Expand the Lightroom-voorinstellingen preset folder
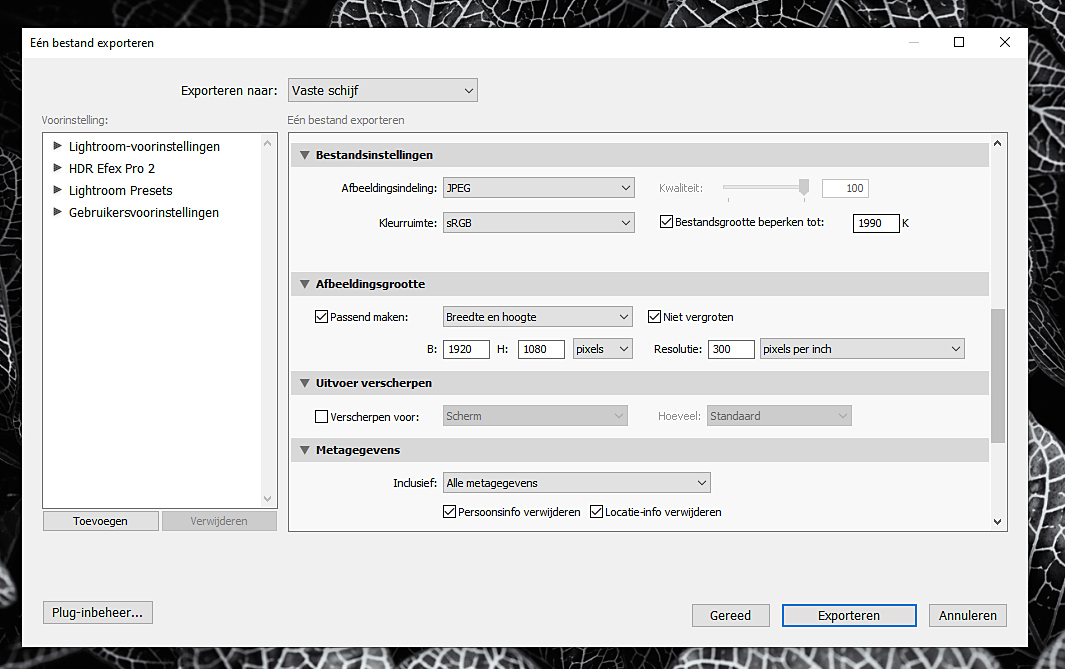The width and height of the screenshot is (1065, 669). click(x=58, y=146)
